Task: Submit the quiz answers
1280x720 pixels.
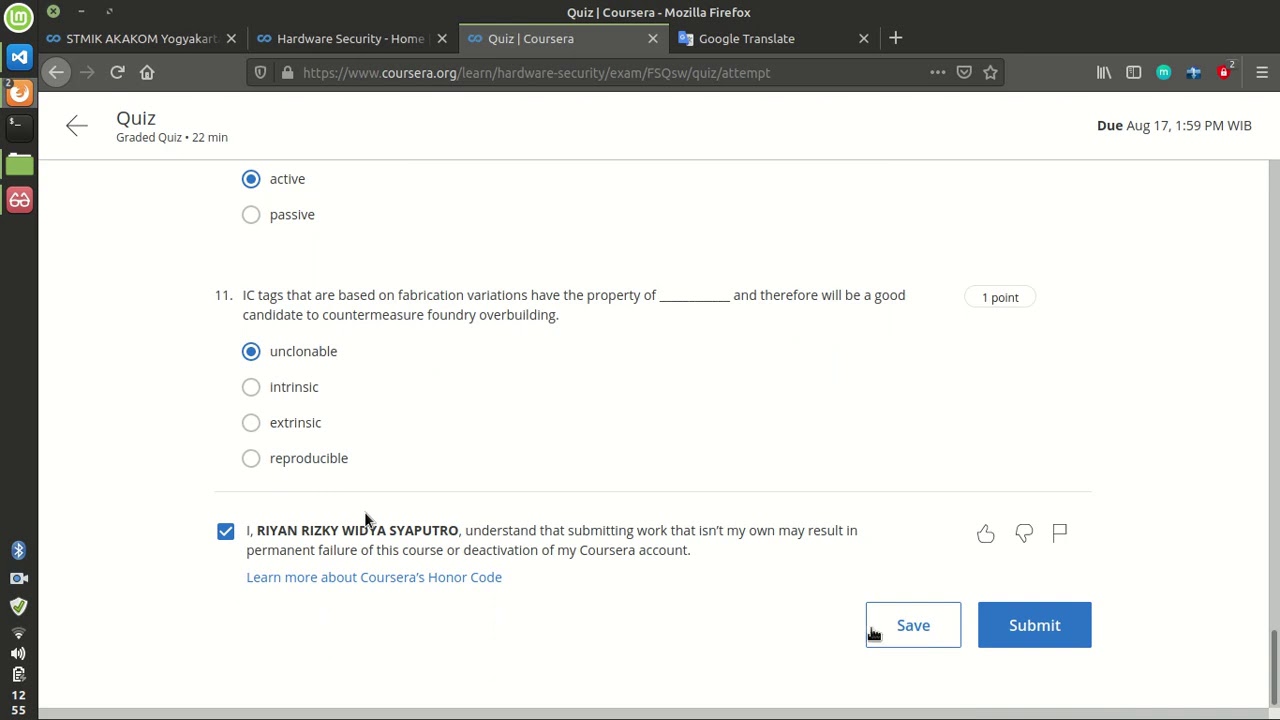Action: coord(1034,625)
